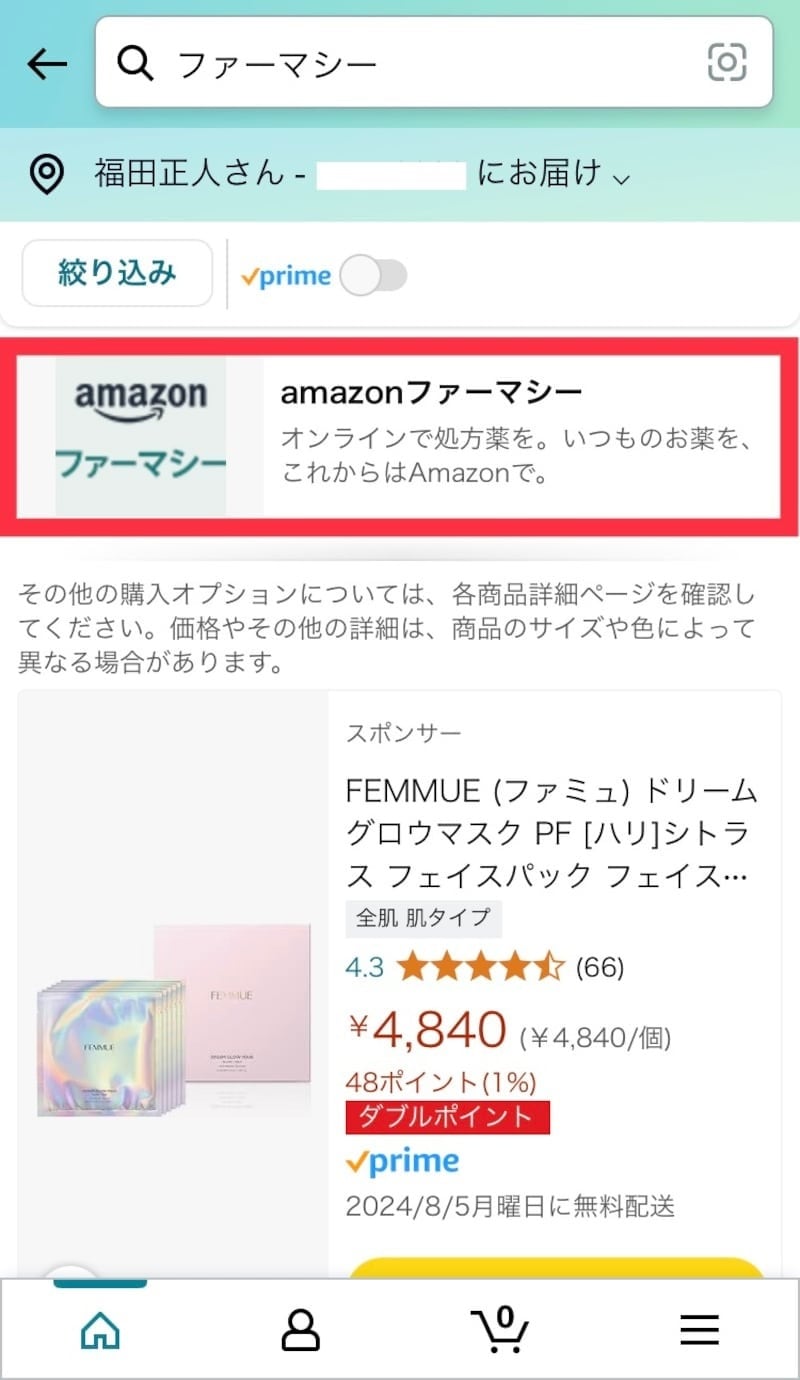Tap the ダブルポイント red label
Image resolution: width=800 pixels, height=1380 pixels.
[x=447, y=1117]
